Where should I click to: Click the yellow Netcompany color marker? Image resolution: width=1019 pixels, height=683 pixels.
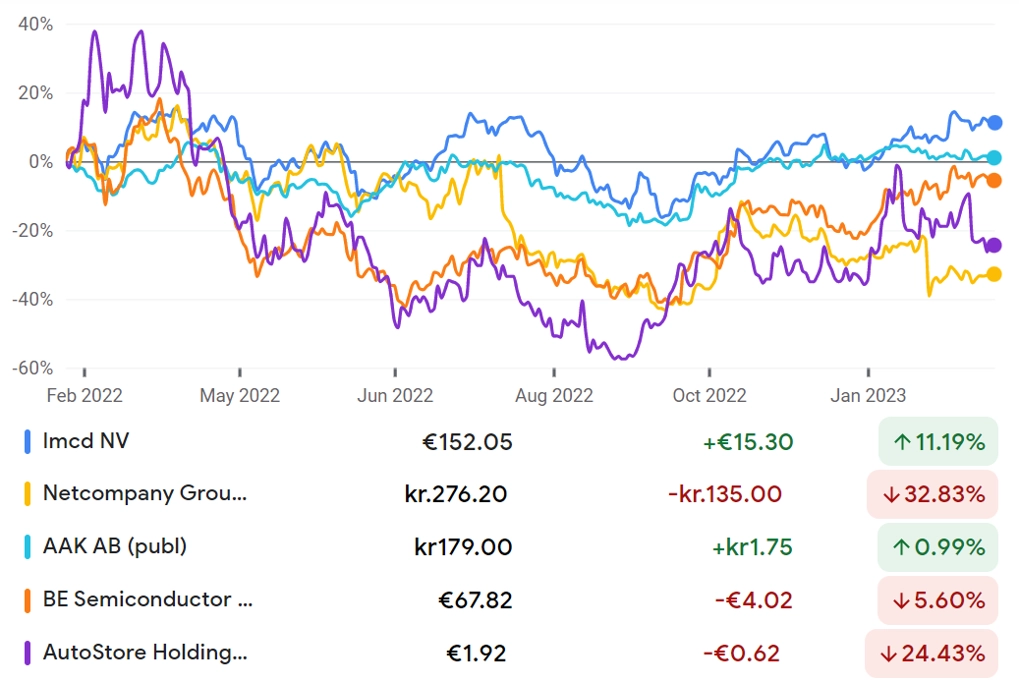[x=27, y=494]
